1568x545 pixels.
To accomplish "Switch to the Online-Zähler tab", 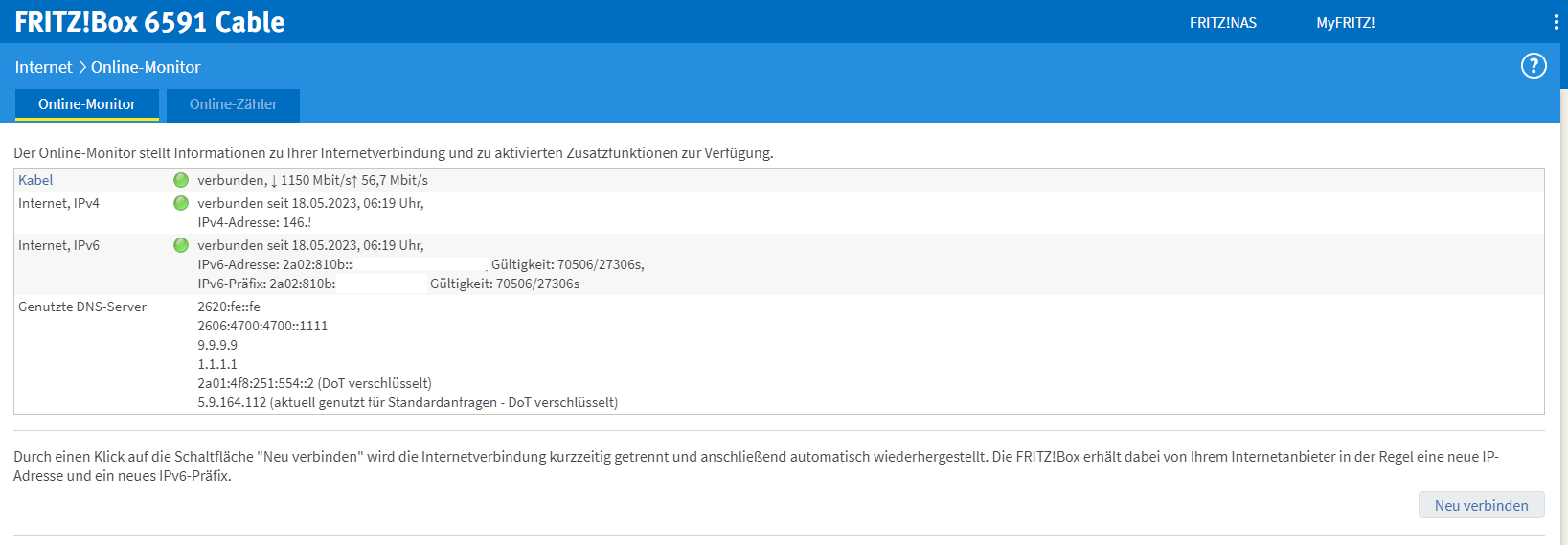I will click(233, 104).
